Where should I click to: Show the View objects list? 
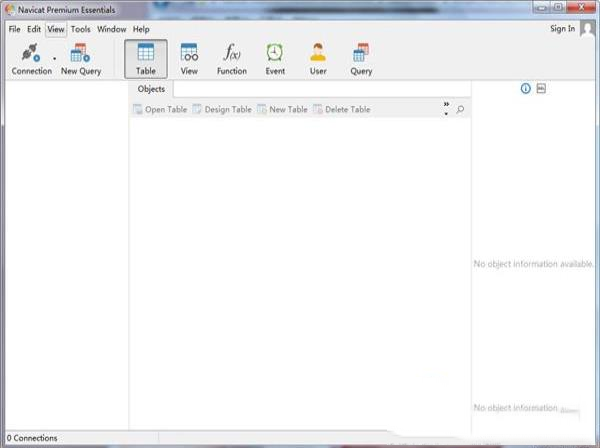pos(189,59)
